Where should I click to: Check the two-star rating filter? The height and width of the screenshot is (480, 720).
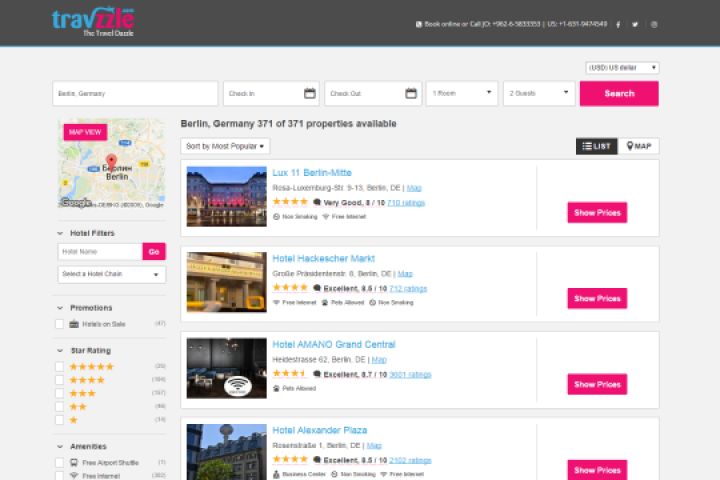59,407
